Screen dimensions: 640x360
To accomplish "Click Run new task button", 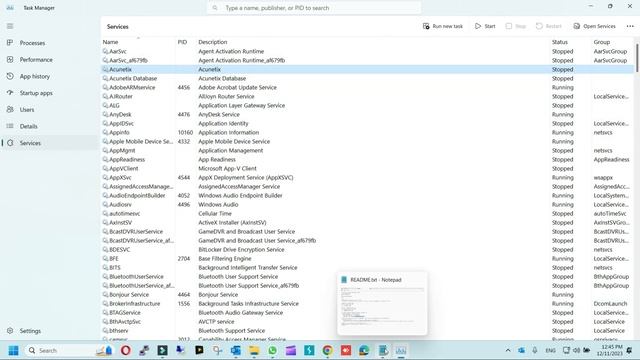I will click(443, 26).
